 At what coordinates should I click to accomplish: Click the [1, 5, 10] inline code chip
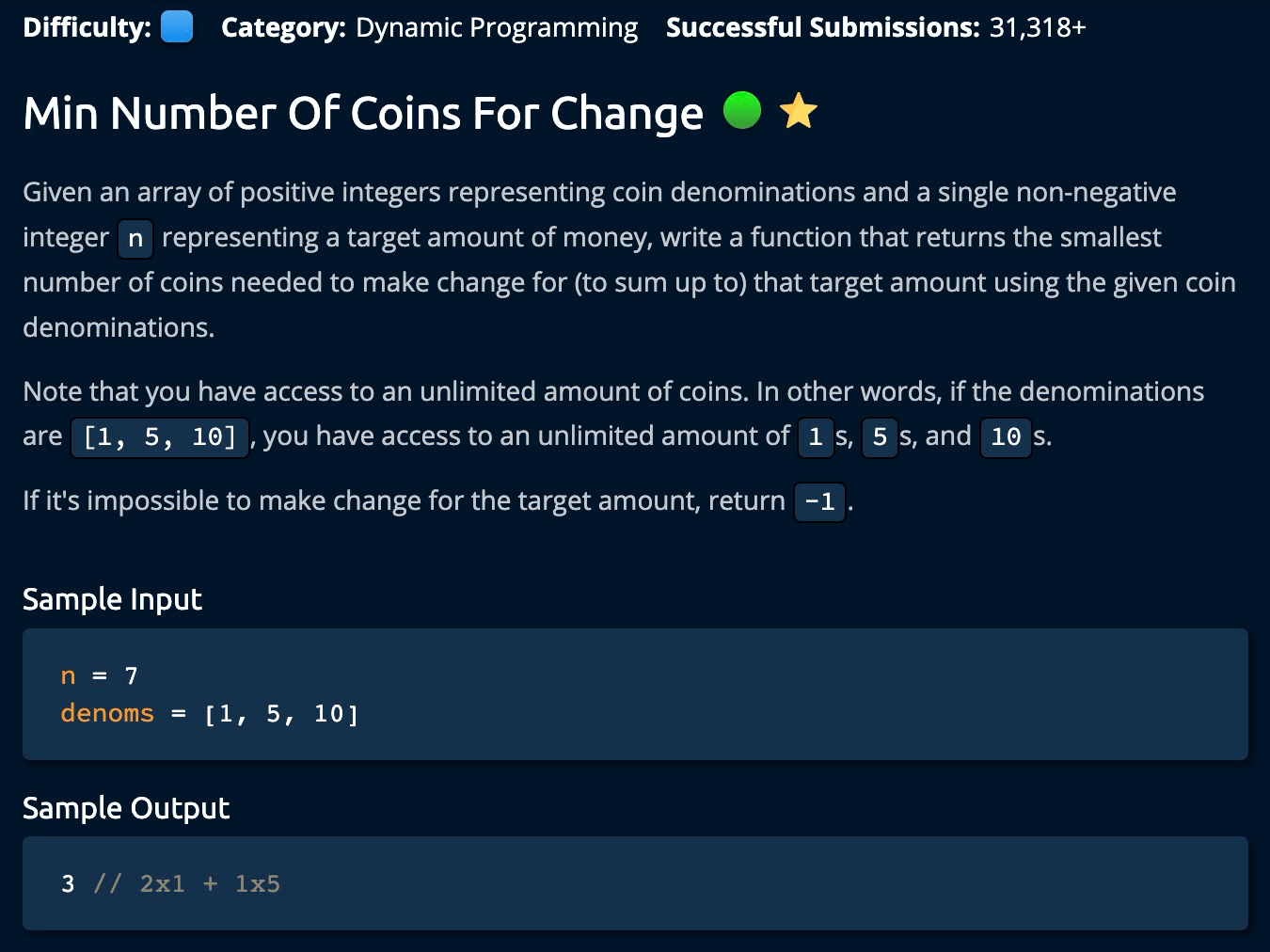point(160,437)
